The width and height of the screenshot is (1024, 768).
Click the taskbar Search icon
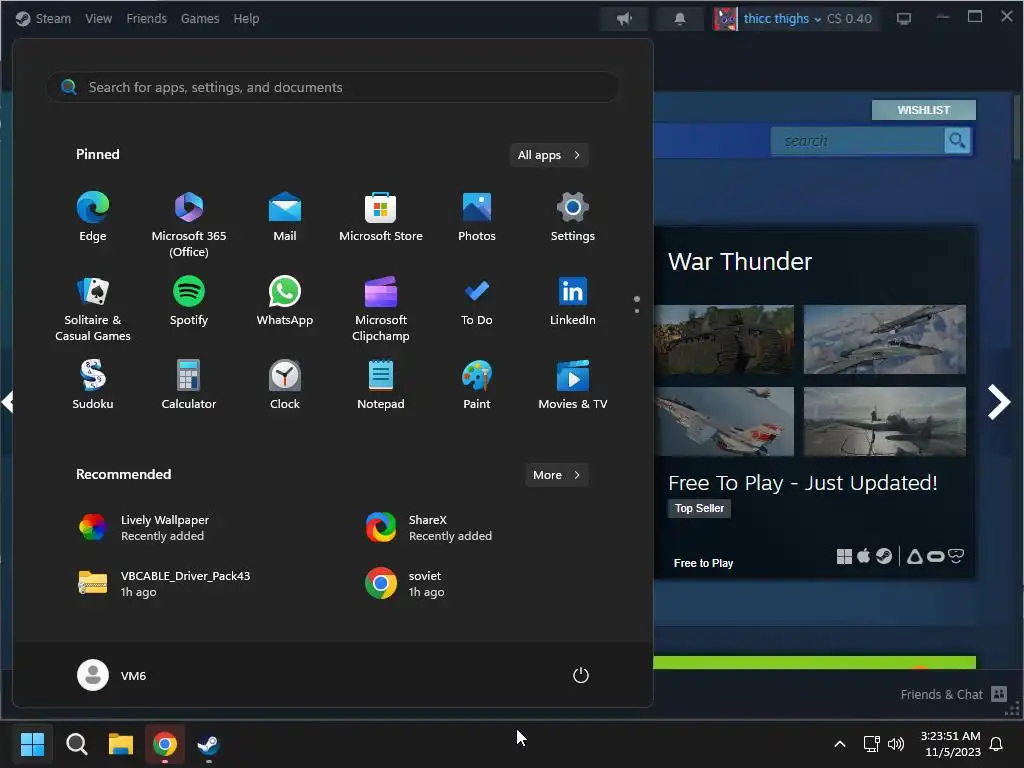tap(76, 744)
